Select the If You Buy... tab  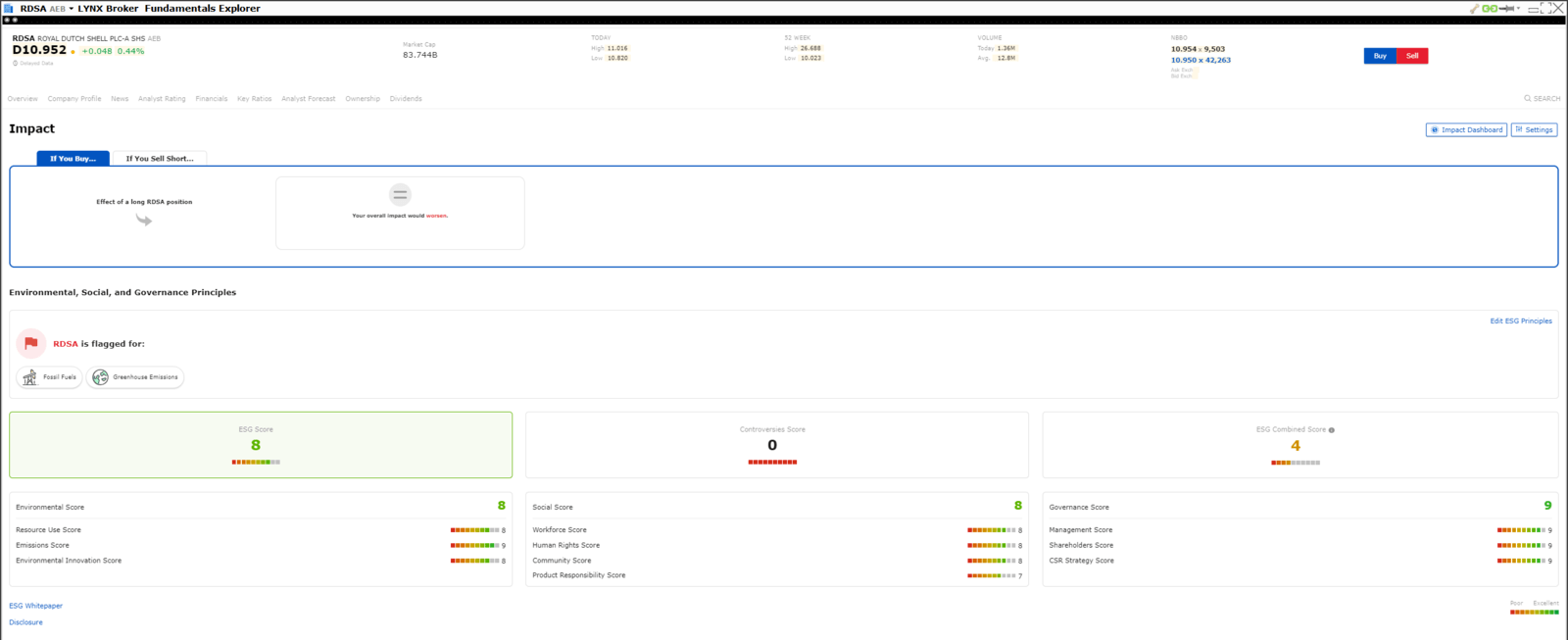pyautogui.click(x=73, y=158)
